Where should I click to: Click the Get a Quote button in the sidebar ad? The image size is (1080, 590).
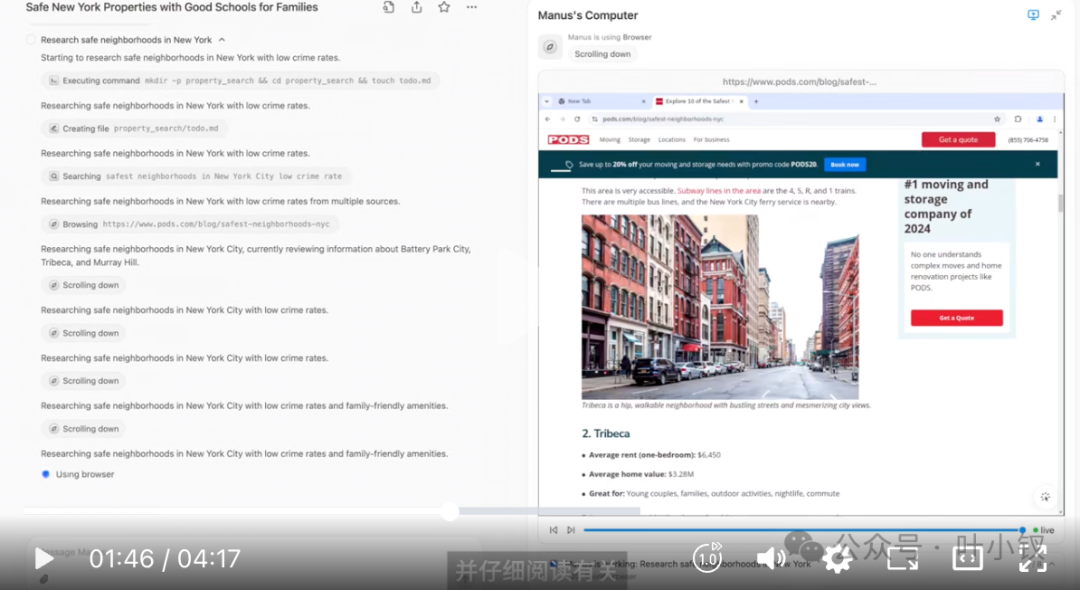point(957,318)
